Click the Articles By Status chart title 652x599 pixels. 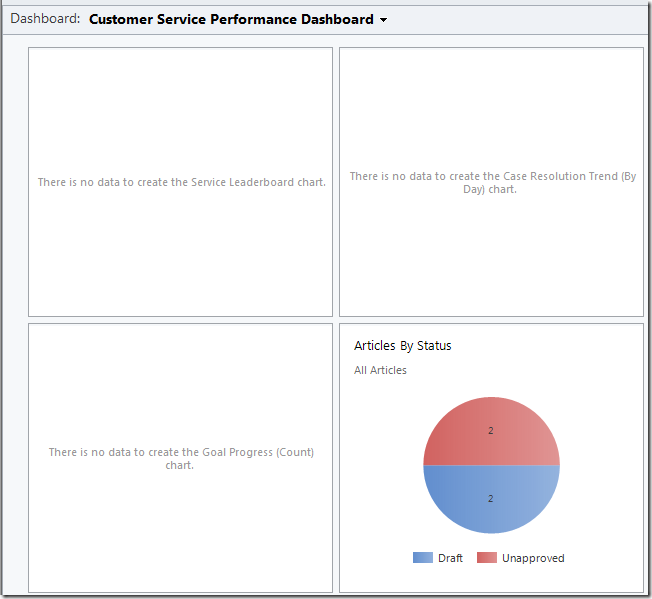(403, 346)
